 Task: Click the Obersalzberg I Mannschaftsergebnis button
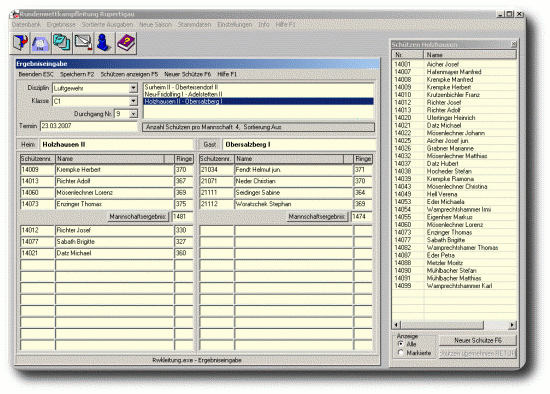click(317, 216)
